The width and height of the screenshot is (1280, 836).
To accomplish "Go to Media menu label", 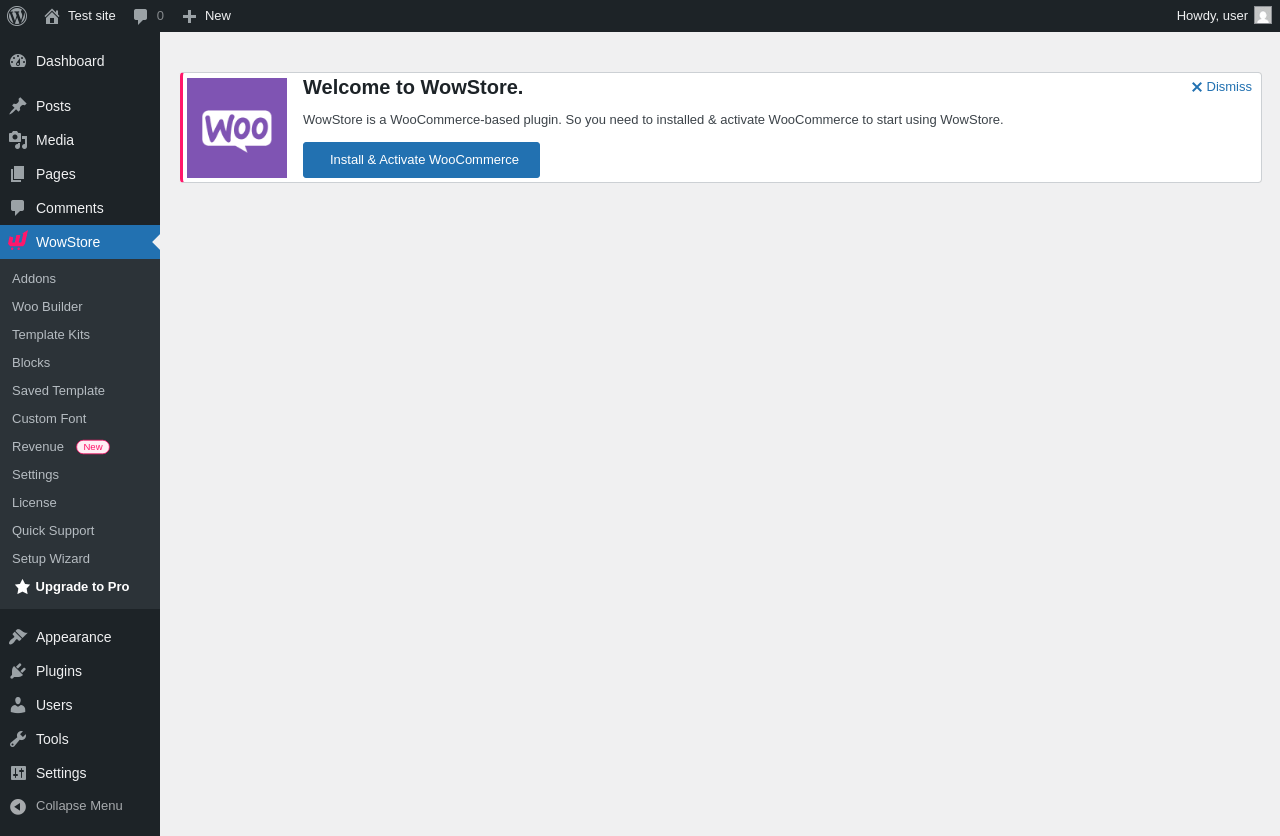I will [x=55, y=140].
